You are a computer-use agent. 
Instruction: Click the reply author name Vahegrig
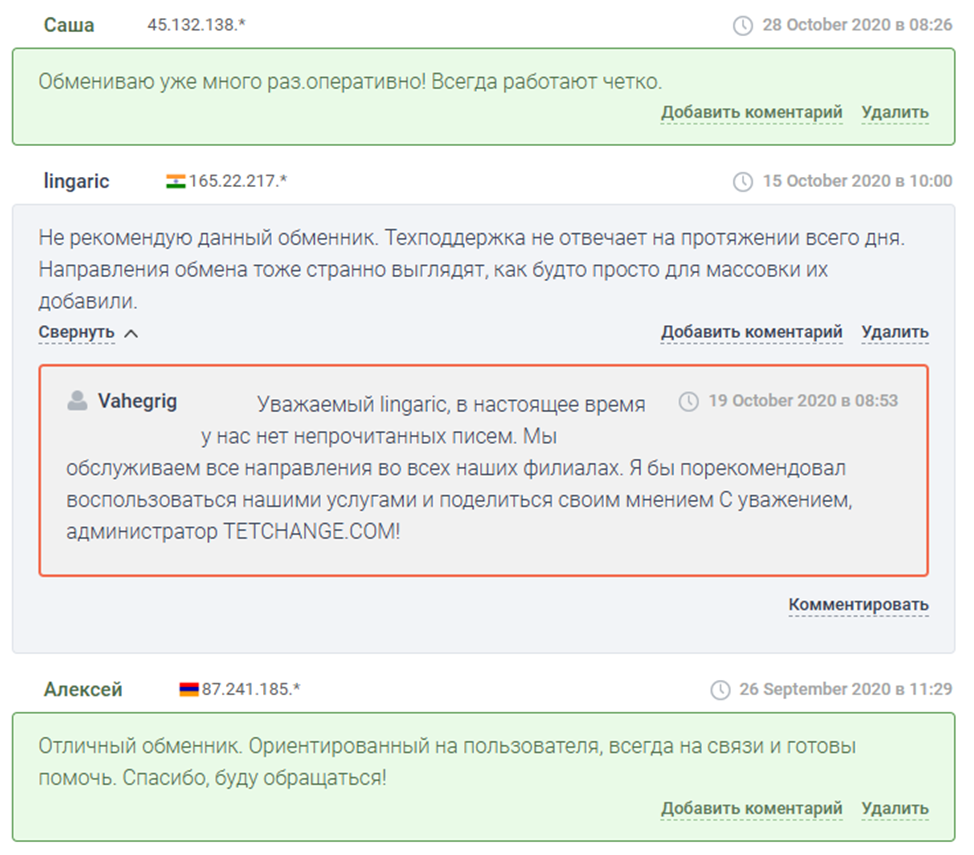137,401
